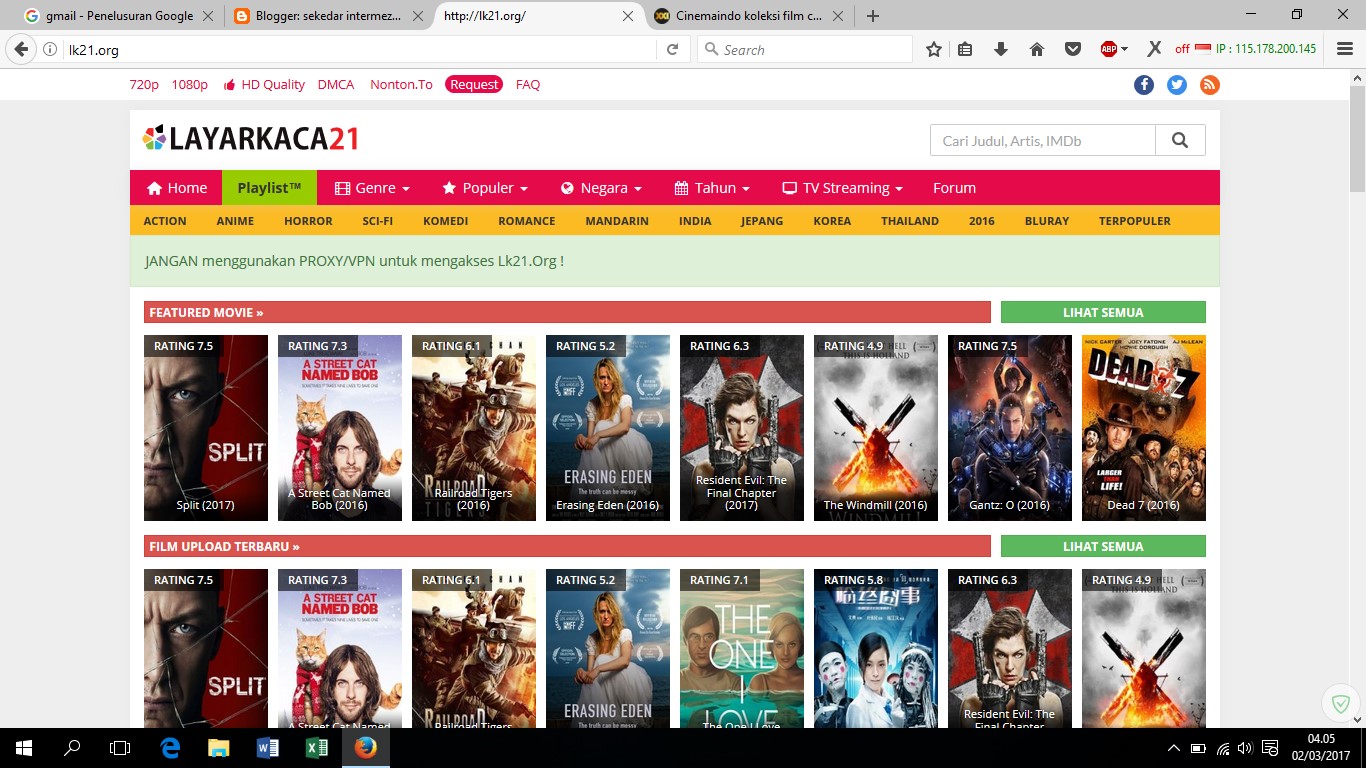Expand the Populer dropdown menu
The height and width of the screenshot is (768, 1366).
[x=485, y=188]
